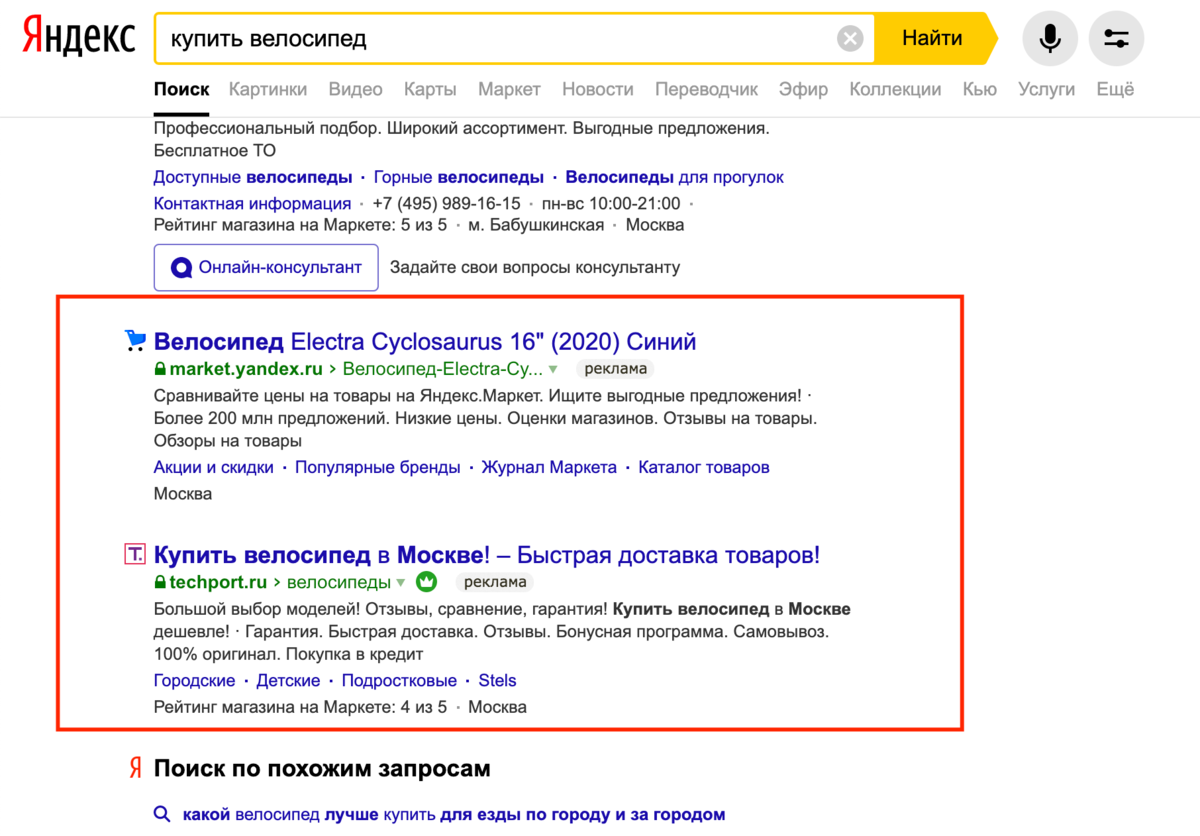Open the Горные велосипеды link

coord(458,177)
